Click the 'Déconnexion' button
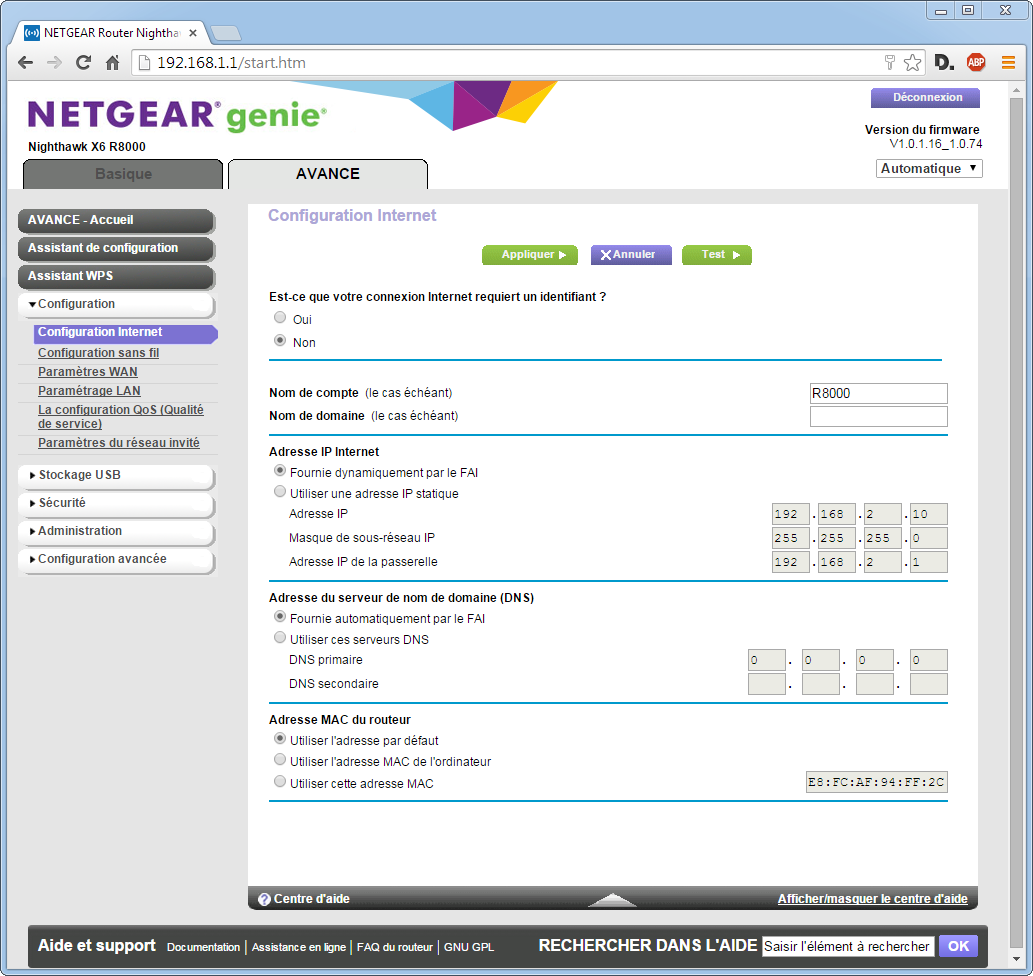The width and height of the screenshot is (1033, 976). [x=926, y=98]
